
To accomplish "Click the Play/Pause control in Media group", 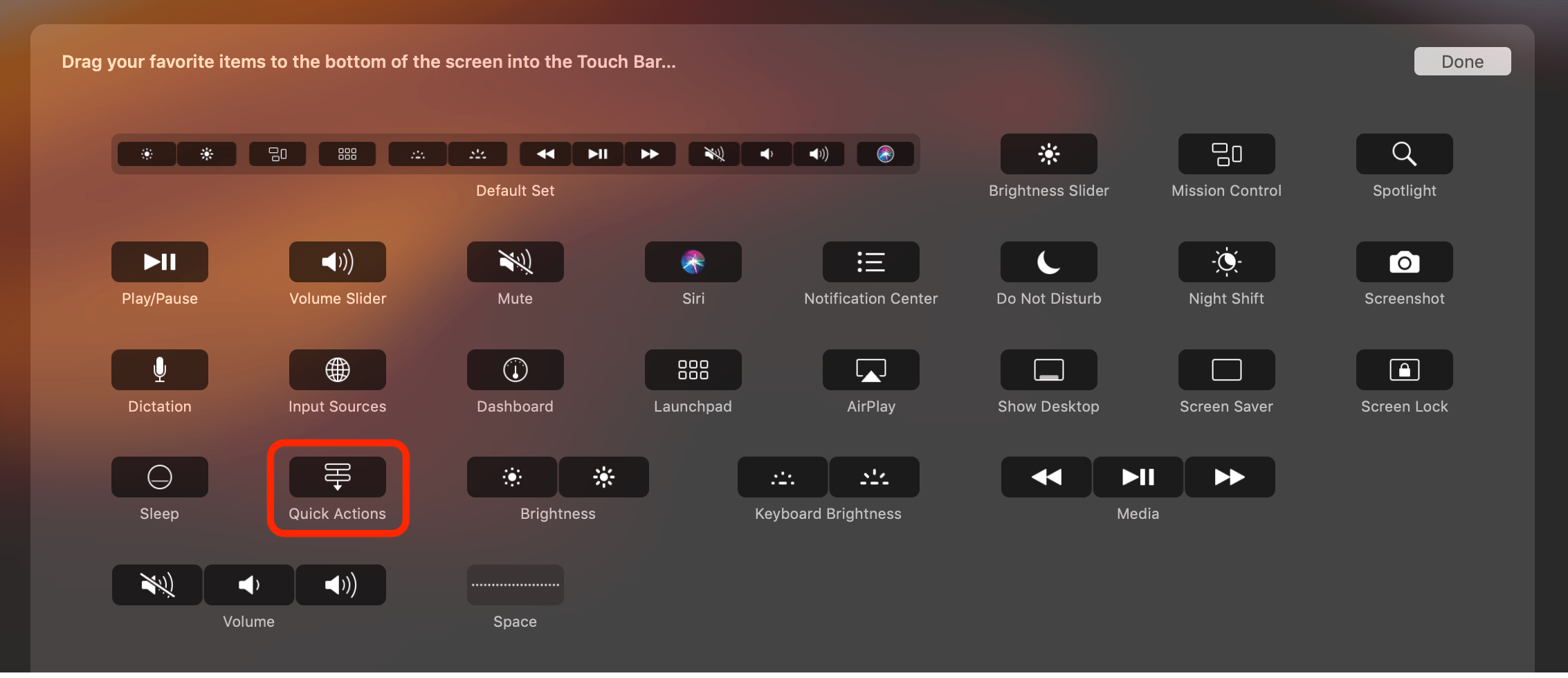I will [x=1138, y=477].
